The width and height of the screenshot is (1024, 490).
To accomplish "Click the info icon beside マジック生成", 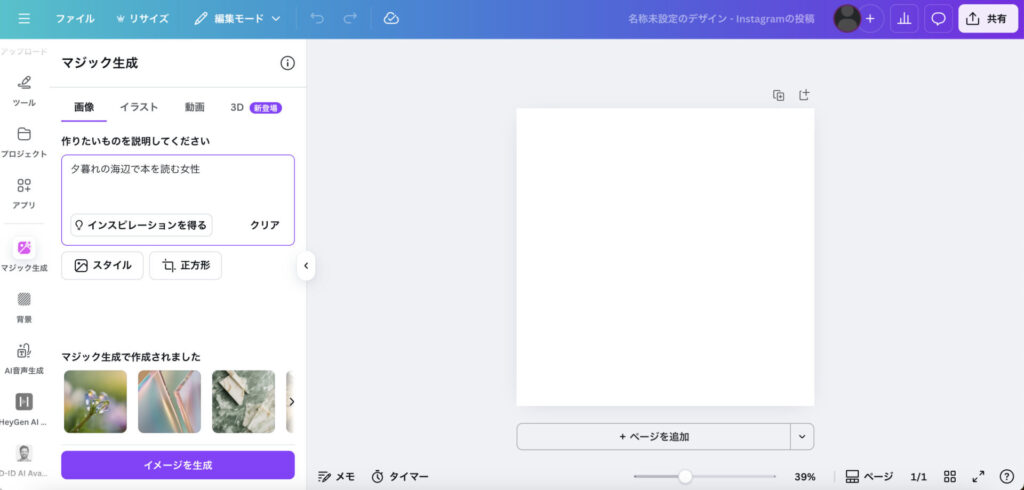I will [x=287, y=63].
